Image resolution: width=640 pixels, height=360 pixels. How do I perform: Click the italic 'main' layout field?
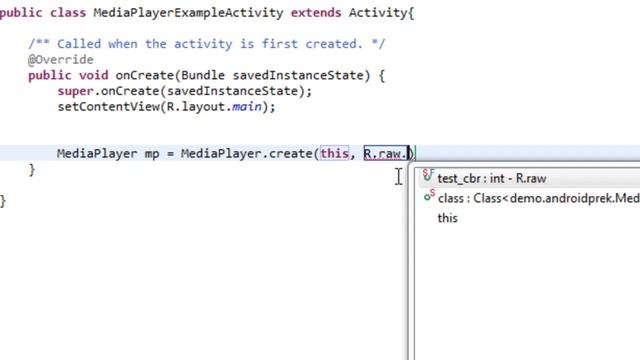coord(247,107)
